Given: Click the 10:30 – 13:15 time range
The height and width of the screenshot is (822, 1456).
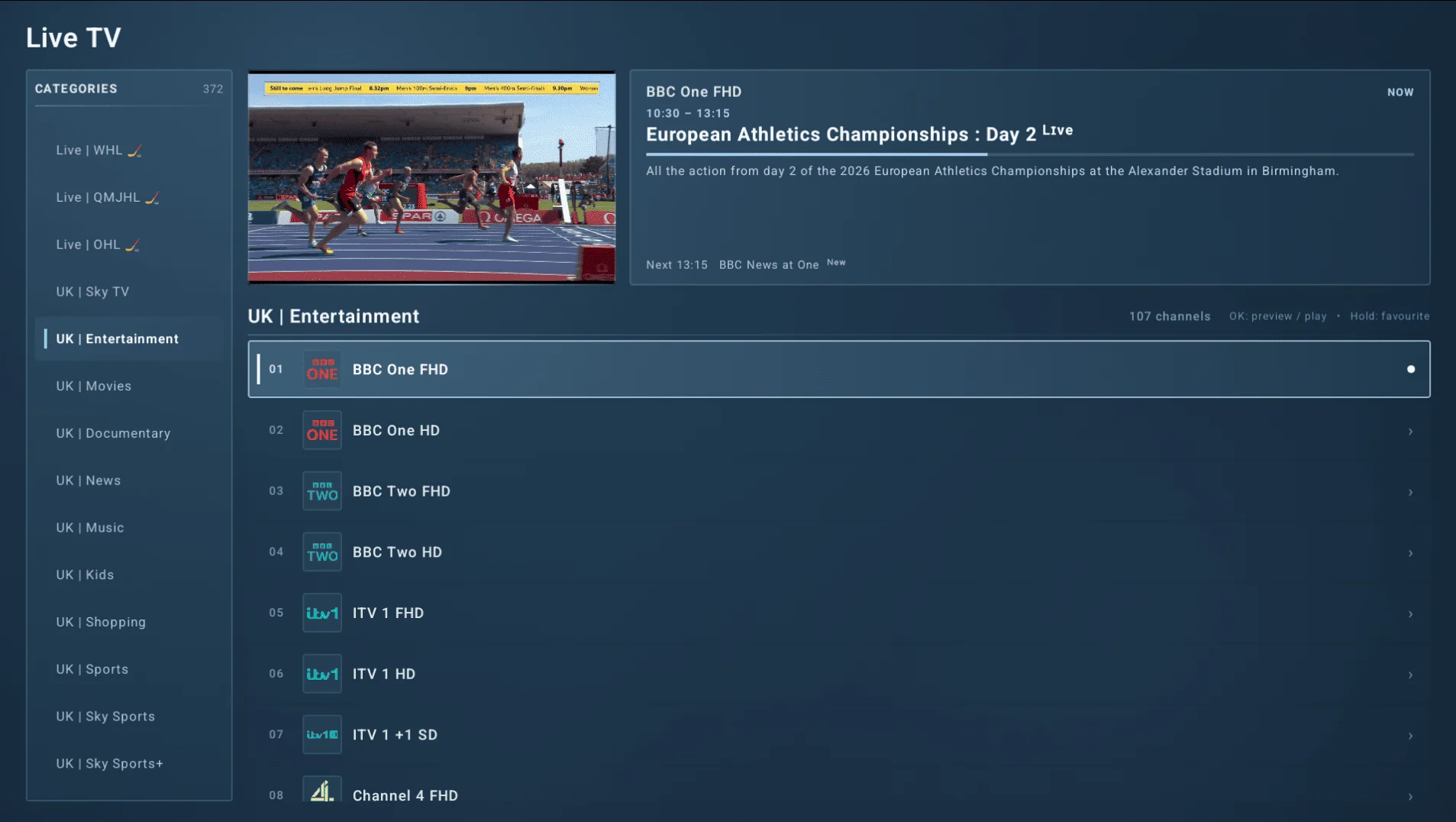Looking at the screenshot, I should [687, 113].
